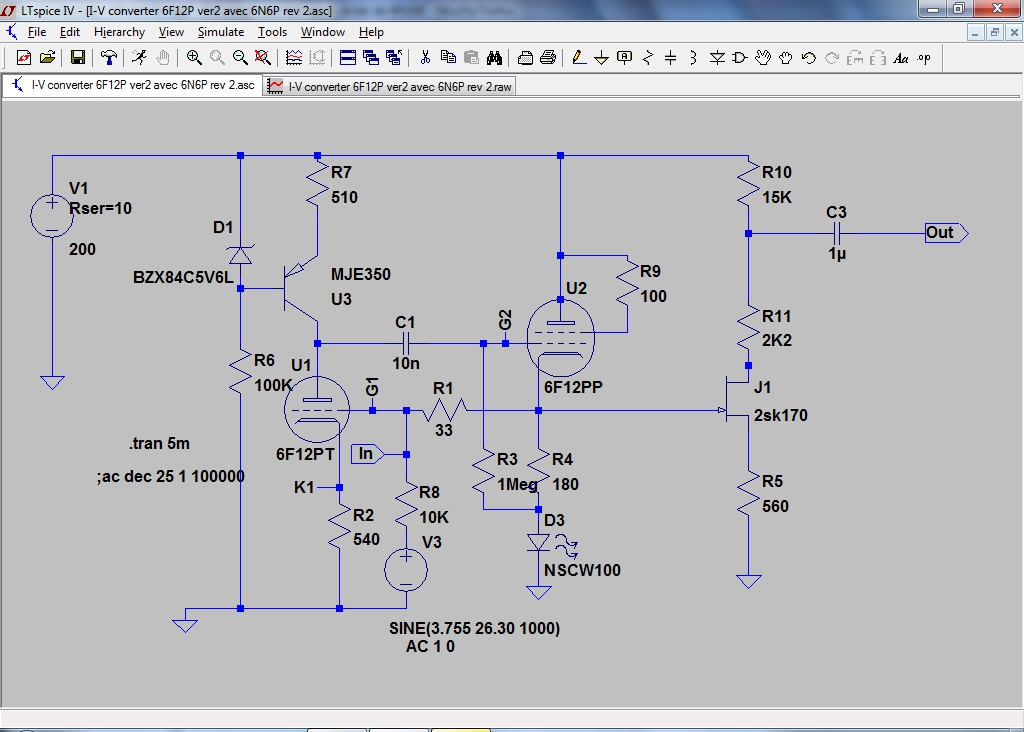Click the '.tran 5m' directive text
Screen dimensions: 1024x732
(159, 443)
